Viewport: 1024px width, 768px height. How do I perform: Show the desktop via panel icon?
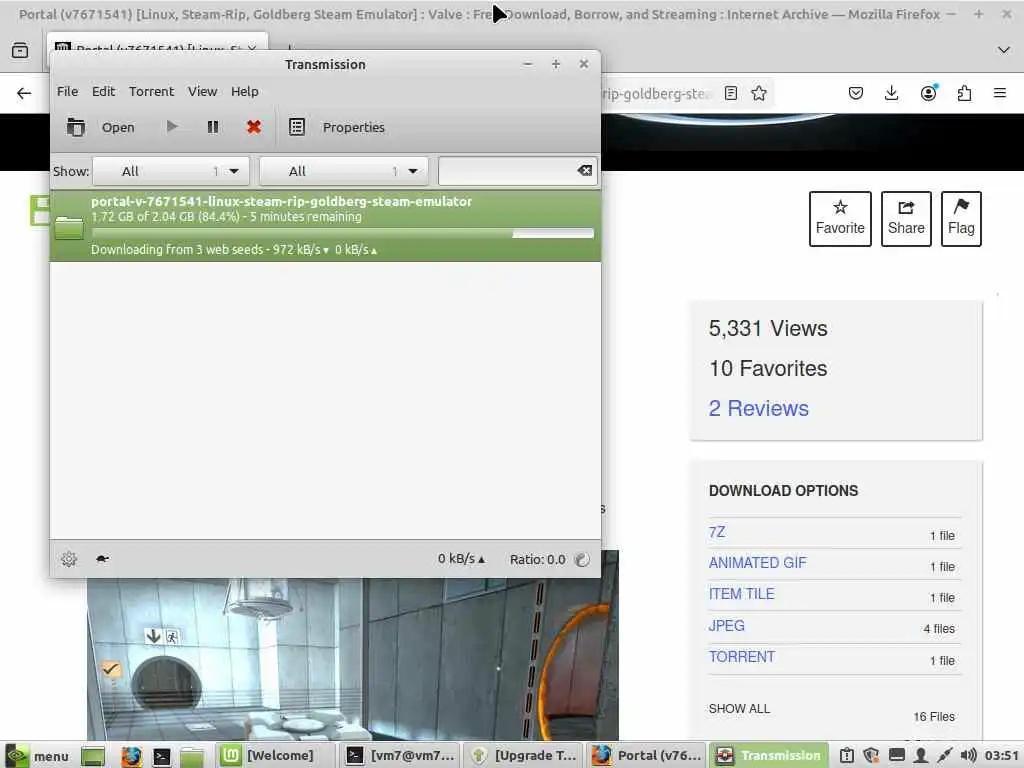[x=93, y=756]
